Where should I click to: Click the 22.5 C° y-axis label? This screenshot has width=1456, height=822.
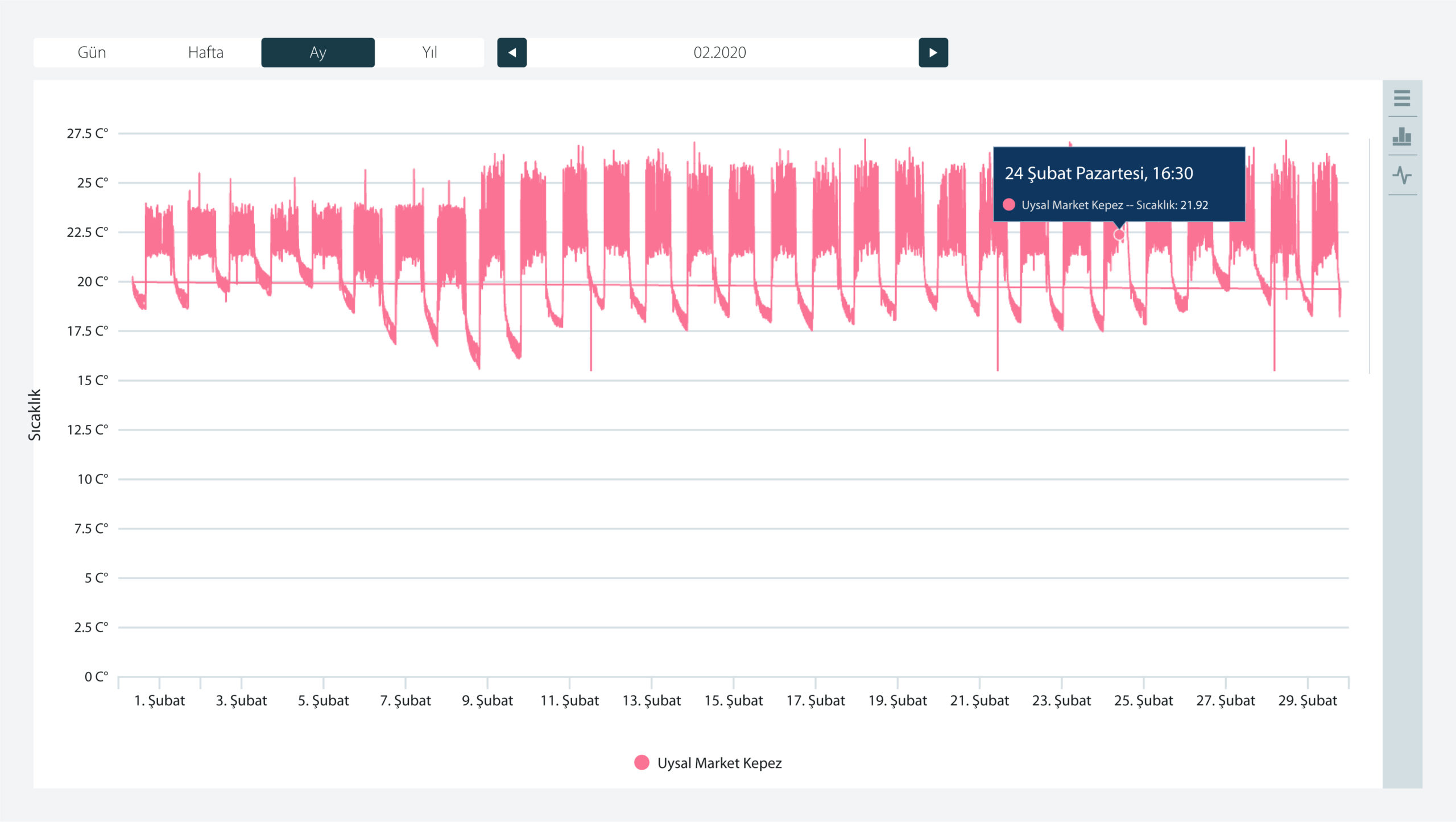tap(88, 232)
